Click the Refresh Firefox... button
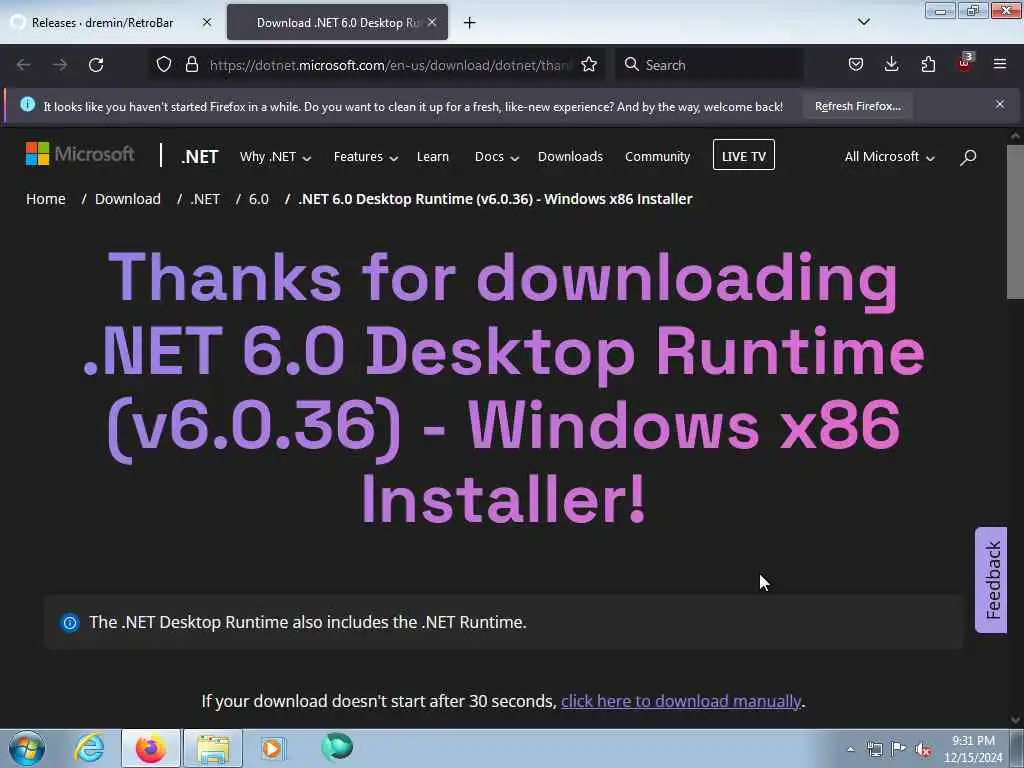This screenshot has height=768, width=1024. tap(857, 106)
